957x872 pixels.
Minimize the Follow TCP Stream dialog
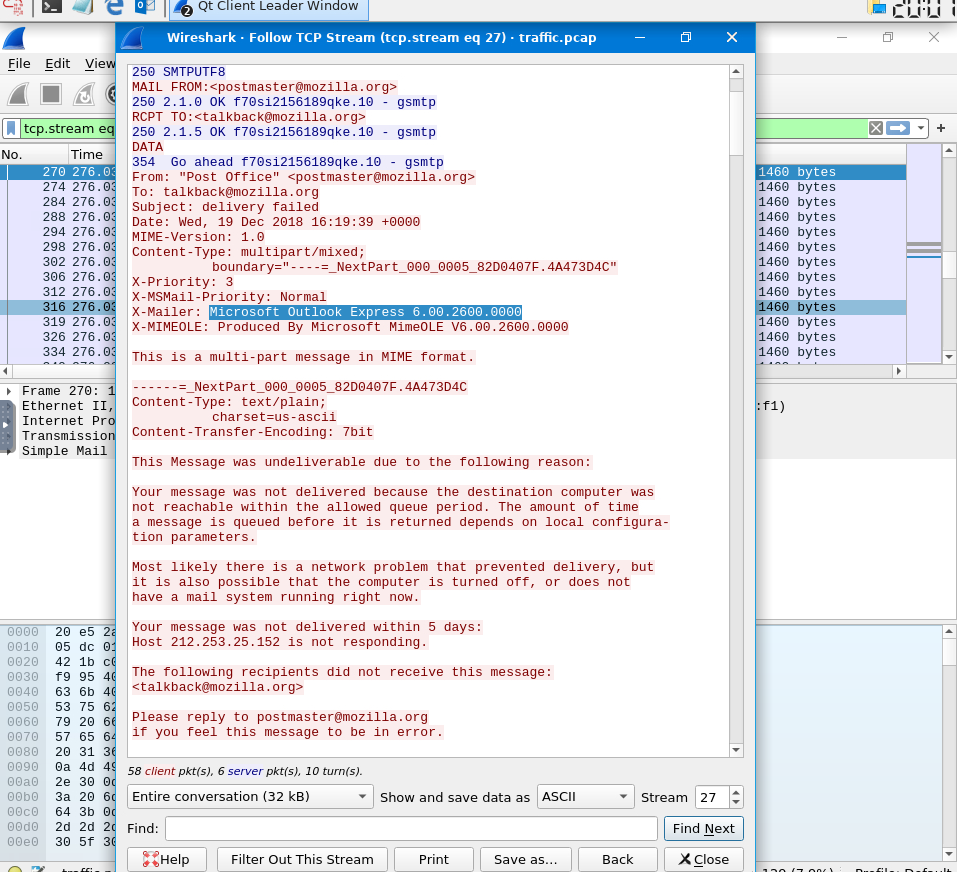[x=640, y=37]
